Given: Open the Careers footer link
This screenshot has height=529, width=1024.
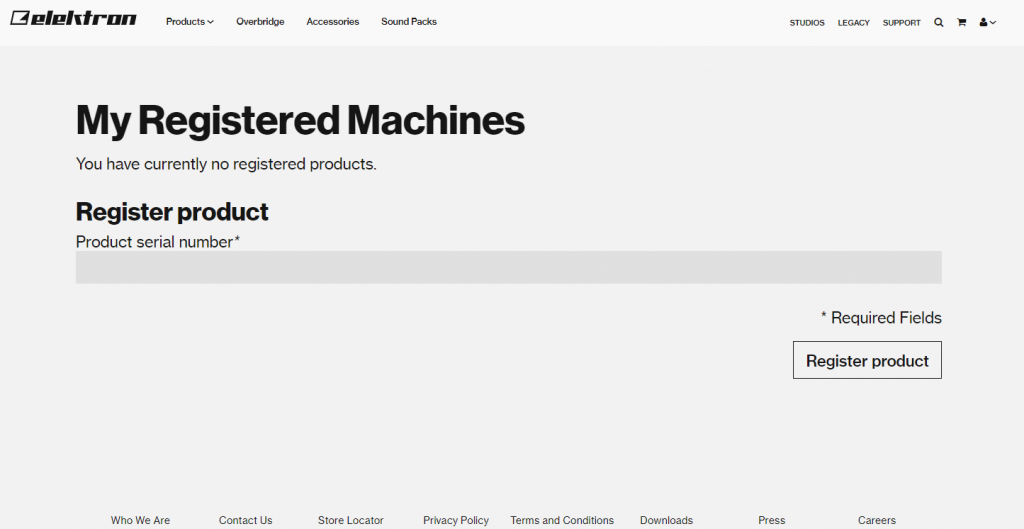Looking at the screenshot, I should (877, 521).
